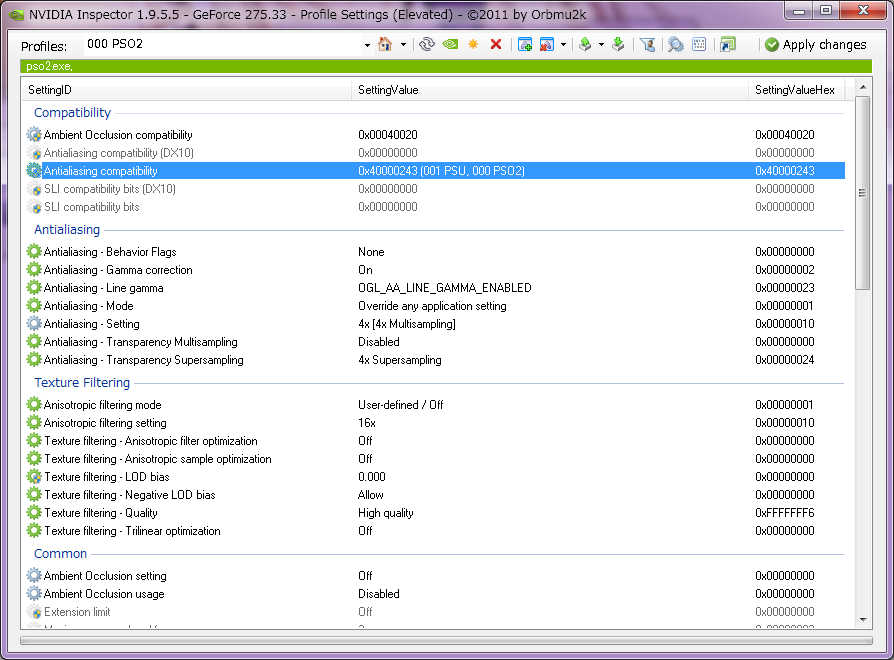Image resolution: width=894 pixels, height=660 pixels.
Task: Click the refresh current profile icon
Action: pos(426,44)
